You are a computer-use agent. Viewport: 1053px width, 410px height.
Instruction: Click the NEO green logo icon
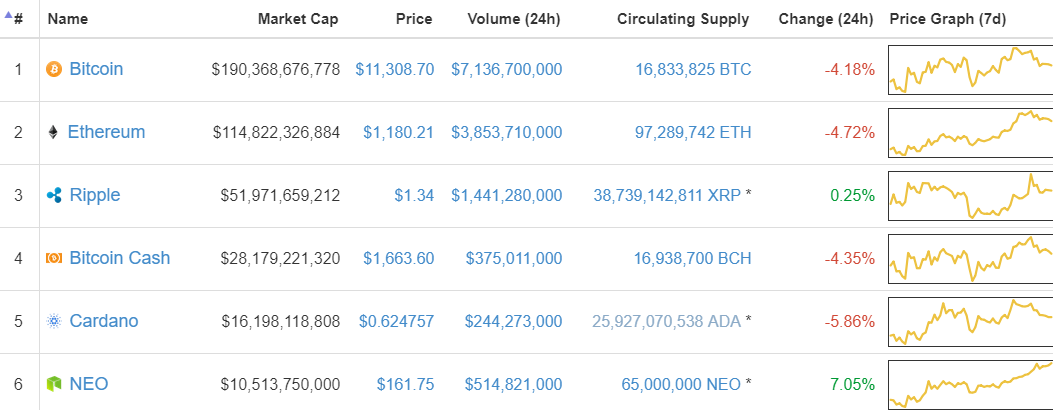[54, 385]
